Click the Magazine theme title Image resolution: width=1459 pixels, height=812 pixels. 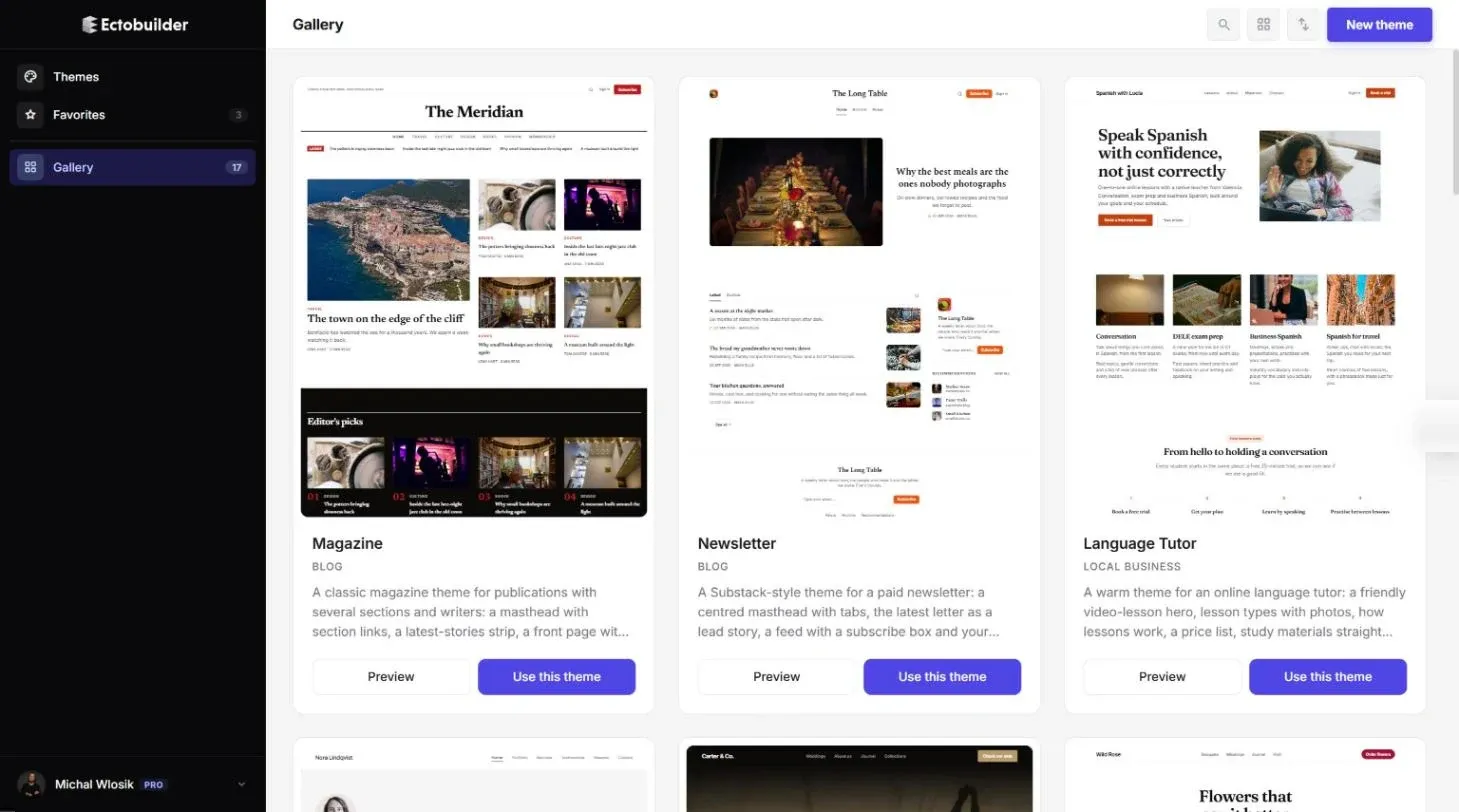click(x=347, y=544)
